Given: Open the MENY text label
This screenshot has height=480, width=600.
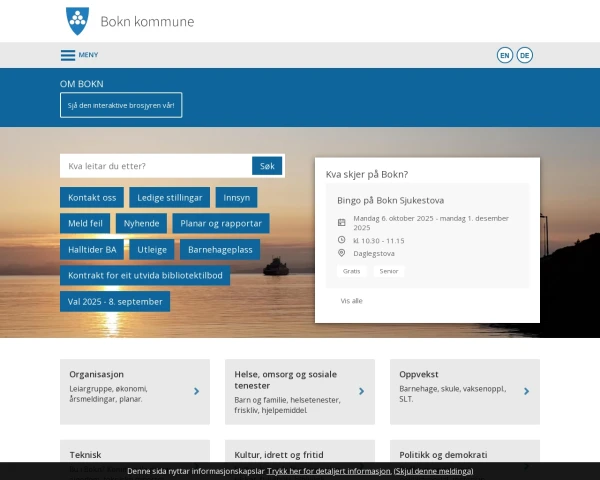Looking at the screenshot, I should pos(88,55).
